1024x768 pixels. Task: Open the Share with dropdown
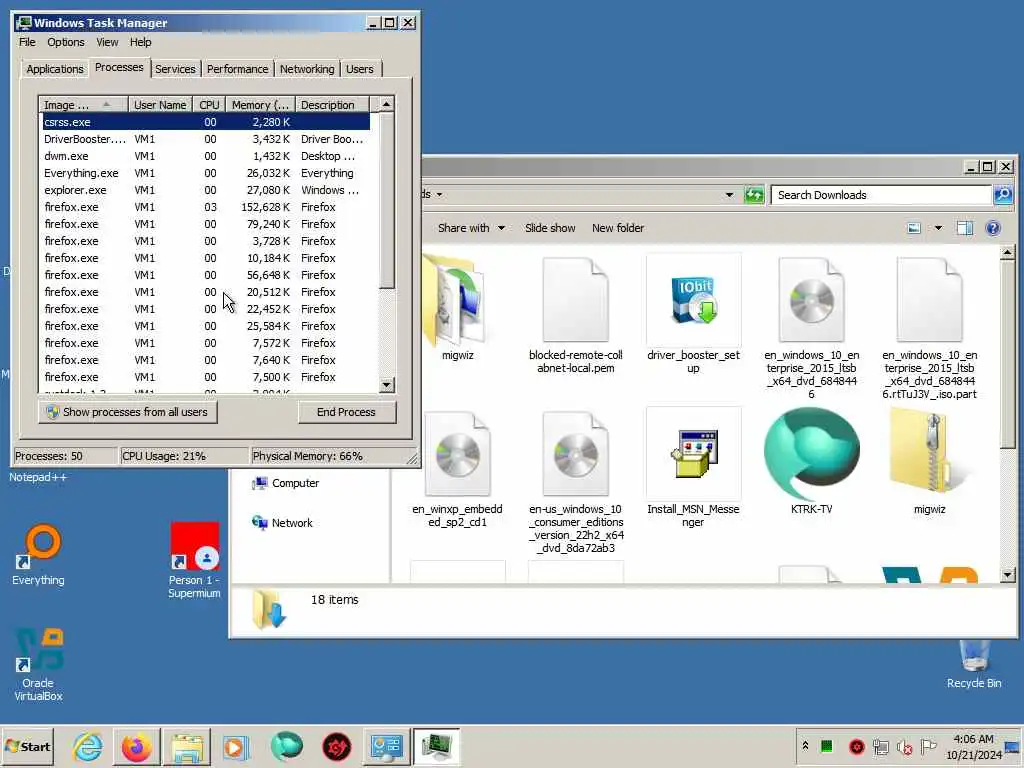[x=471, y=228]
